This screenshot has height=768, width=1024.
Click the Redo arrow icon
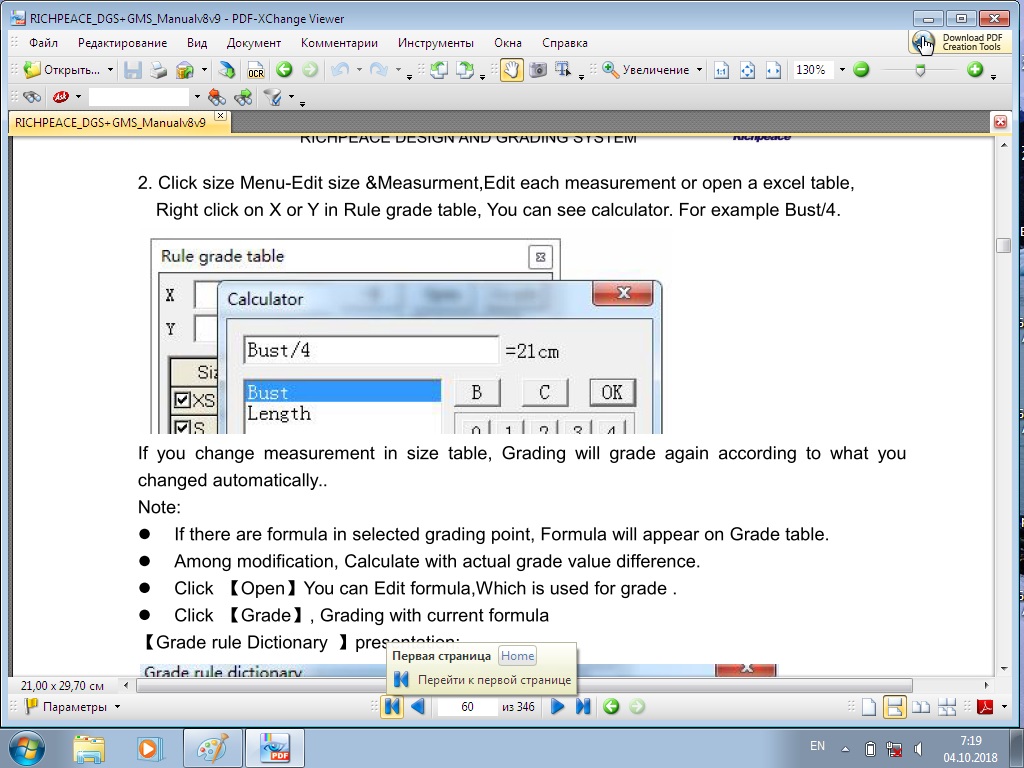pos(379,70)
